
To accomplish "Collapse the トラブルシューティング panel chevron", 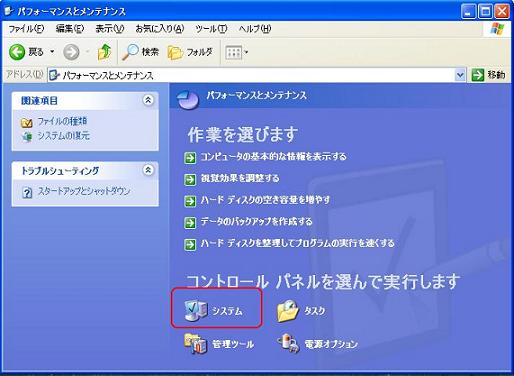I will click(x=148, y=170).
